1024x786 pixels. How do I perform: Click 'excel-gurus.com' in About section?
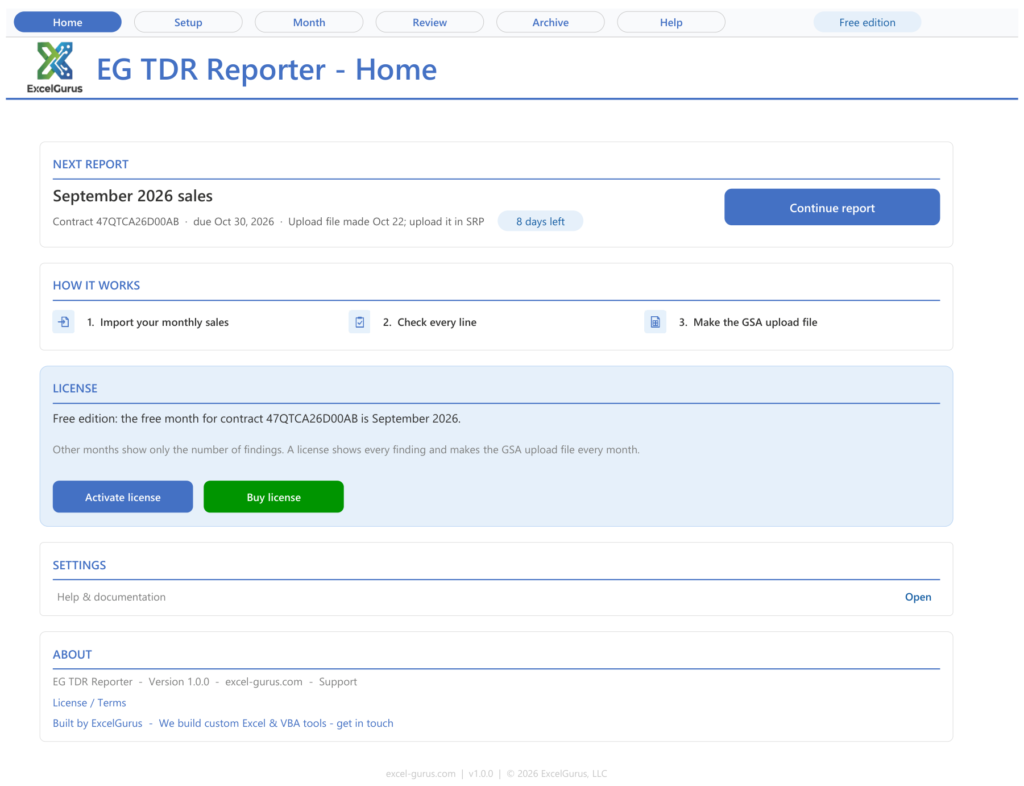(x=264, y=682)
